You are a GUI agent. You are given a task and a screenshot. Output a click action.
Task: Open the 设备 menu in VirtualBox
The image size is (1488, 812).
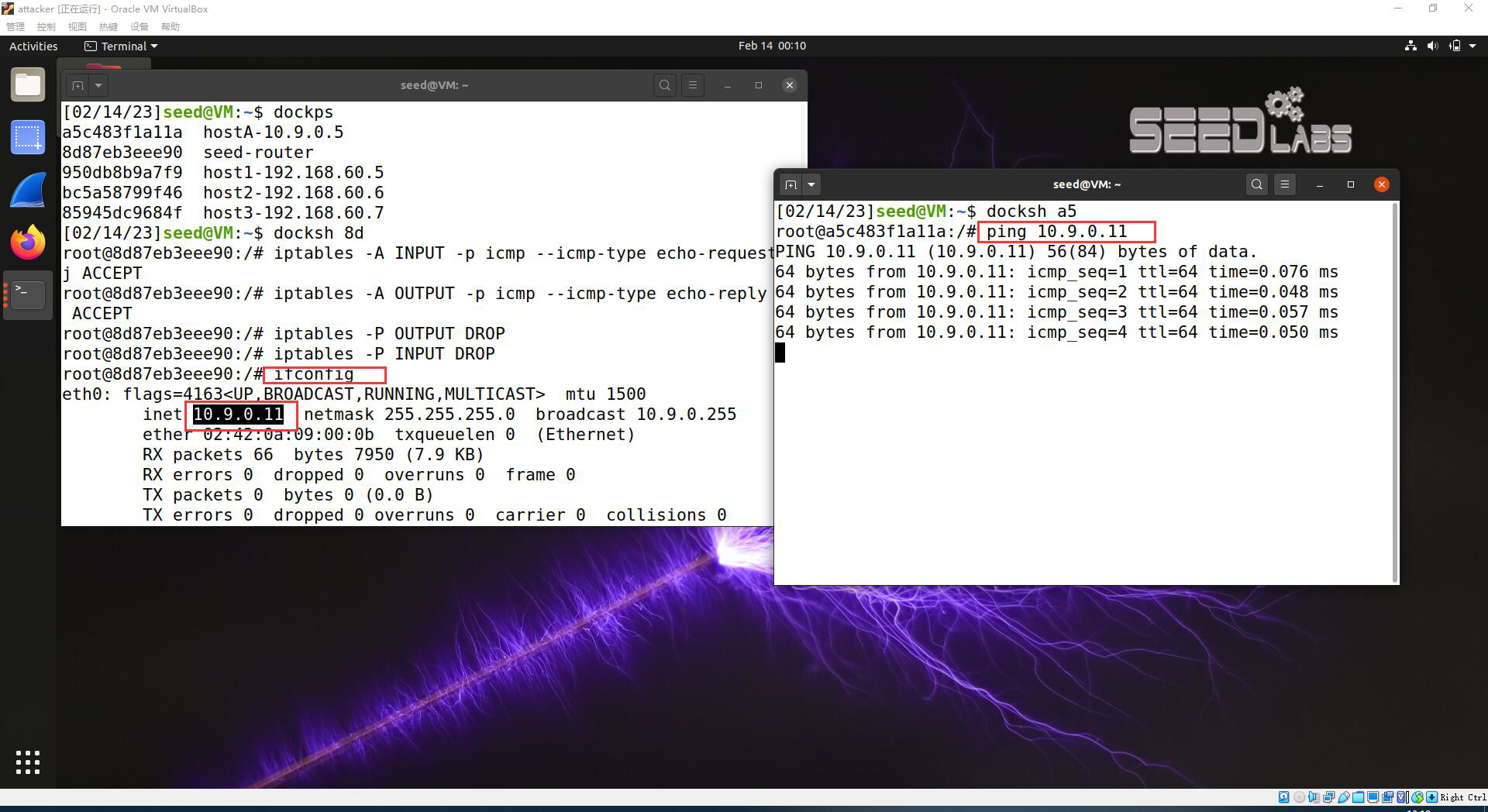coord(139,26)
